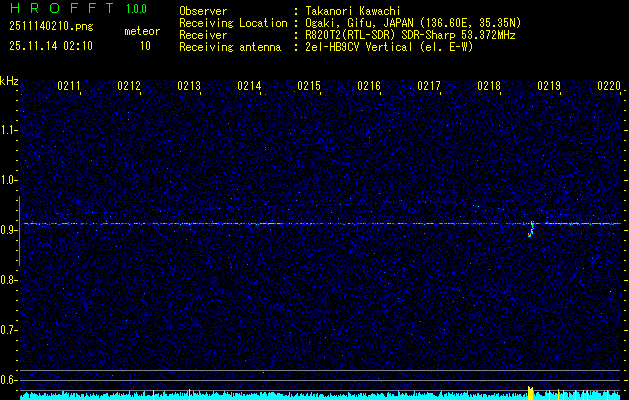The width and height of the screenshot is (629, 400).
Task: Click the thick yellow detection bar at bottom
Action: coord(531,393)
